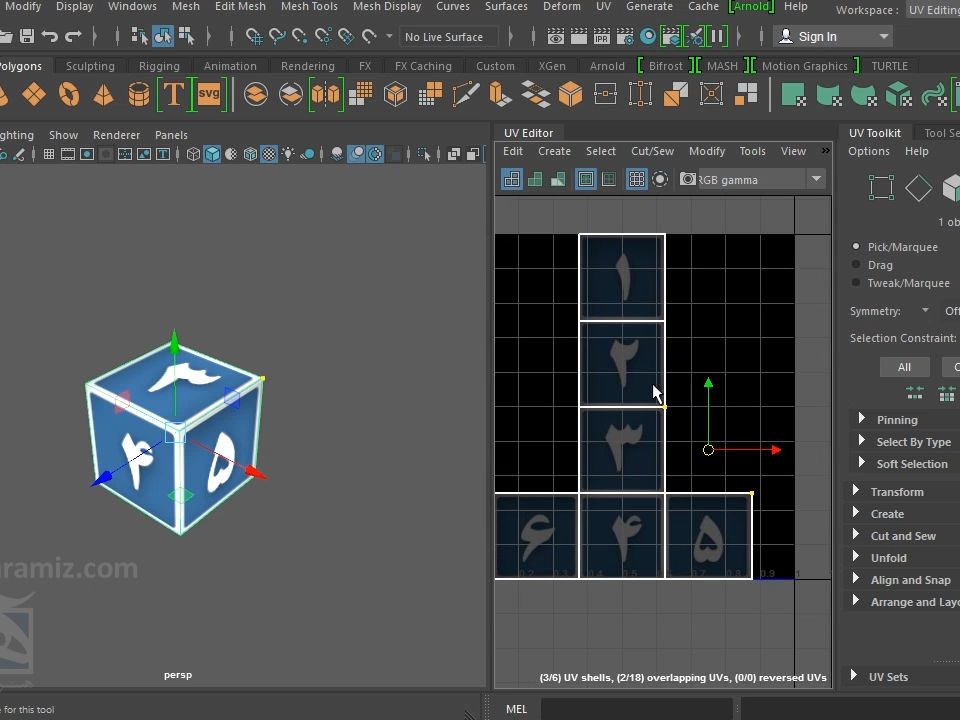Screen dimensions: 960x720
Task: Open Render Settings clapperboard with gear
Action: click(625, 36)
